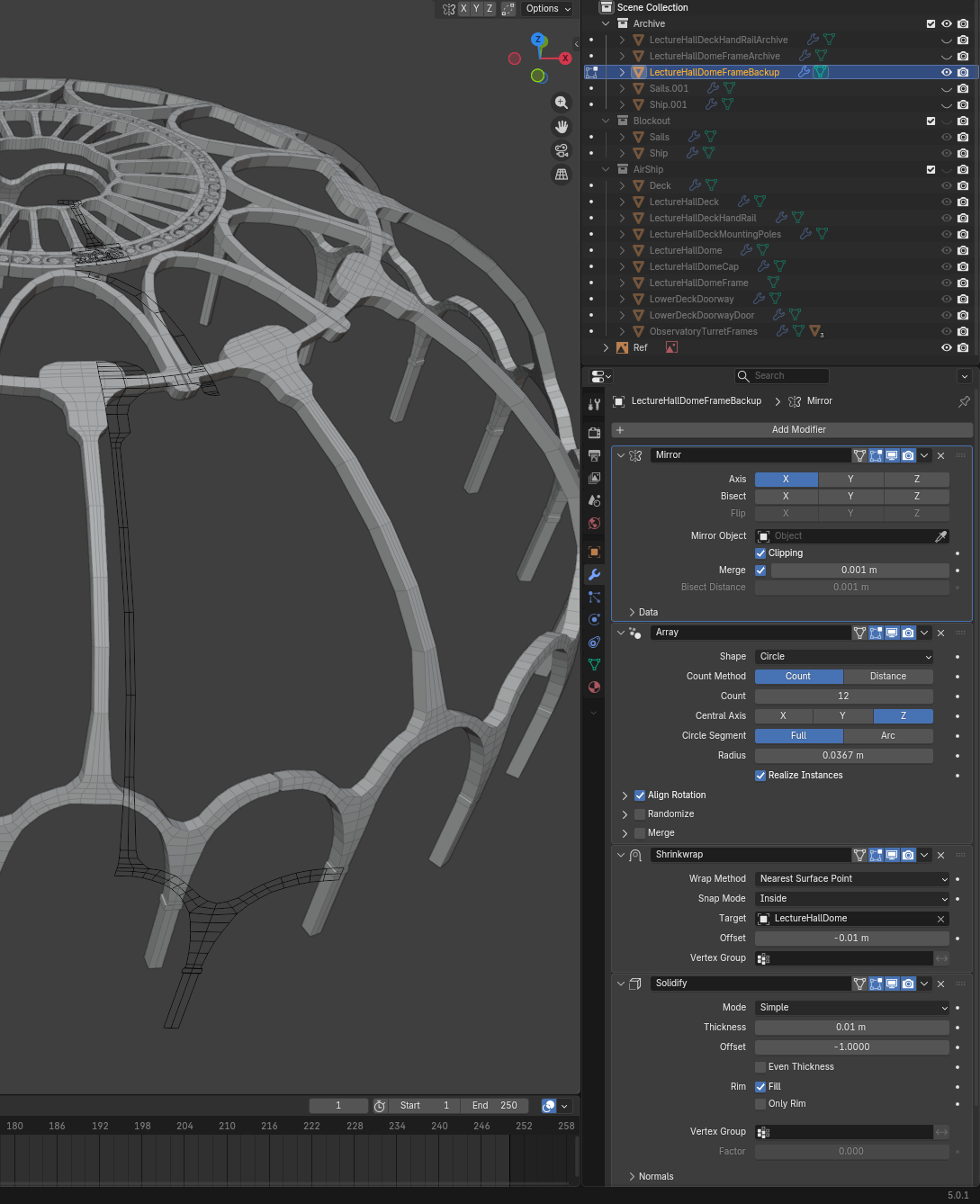The width and height of the screenshot is (980, 1204).
Task: Set Circle Segment to Arc
Action: point(888,736)
